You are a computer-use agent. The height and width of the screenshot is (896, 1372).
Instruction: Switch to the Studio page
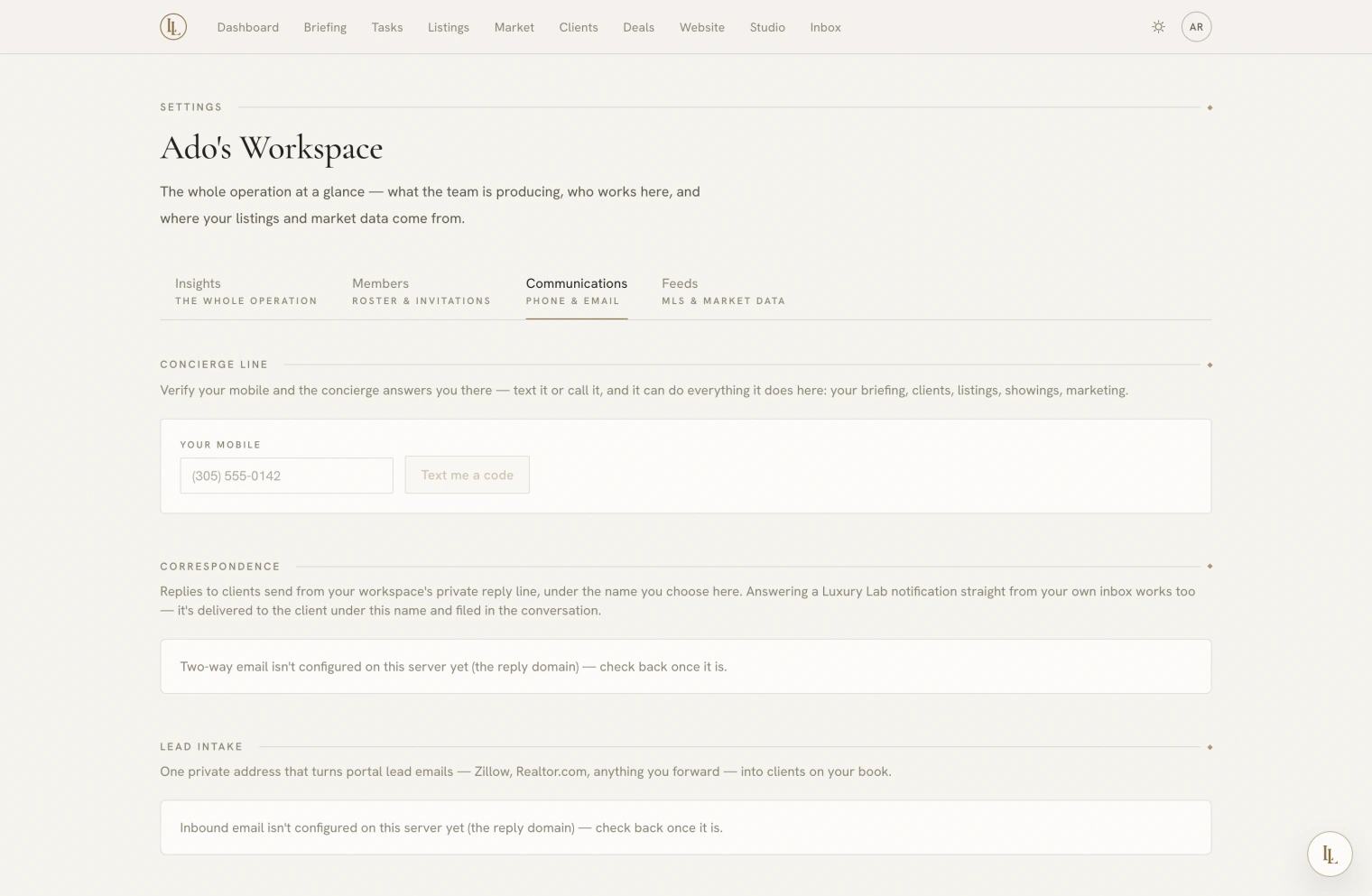(767, 27)
